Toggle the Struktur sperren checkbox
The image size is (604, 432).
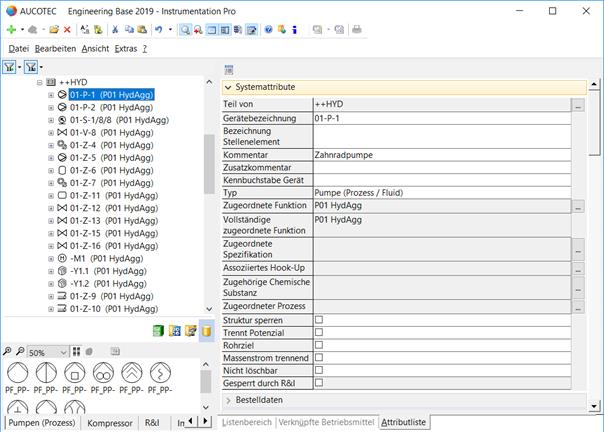(319, 319)
